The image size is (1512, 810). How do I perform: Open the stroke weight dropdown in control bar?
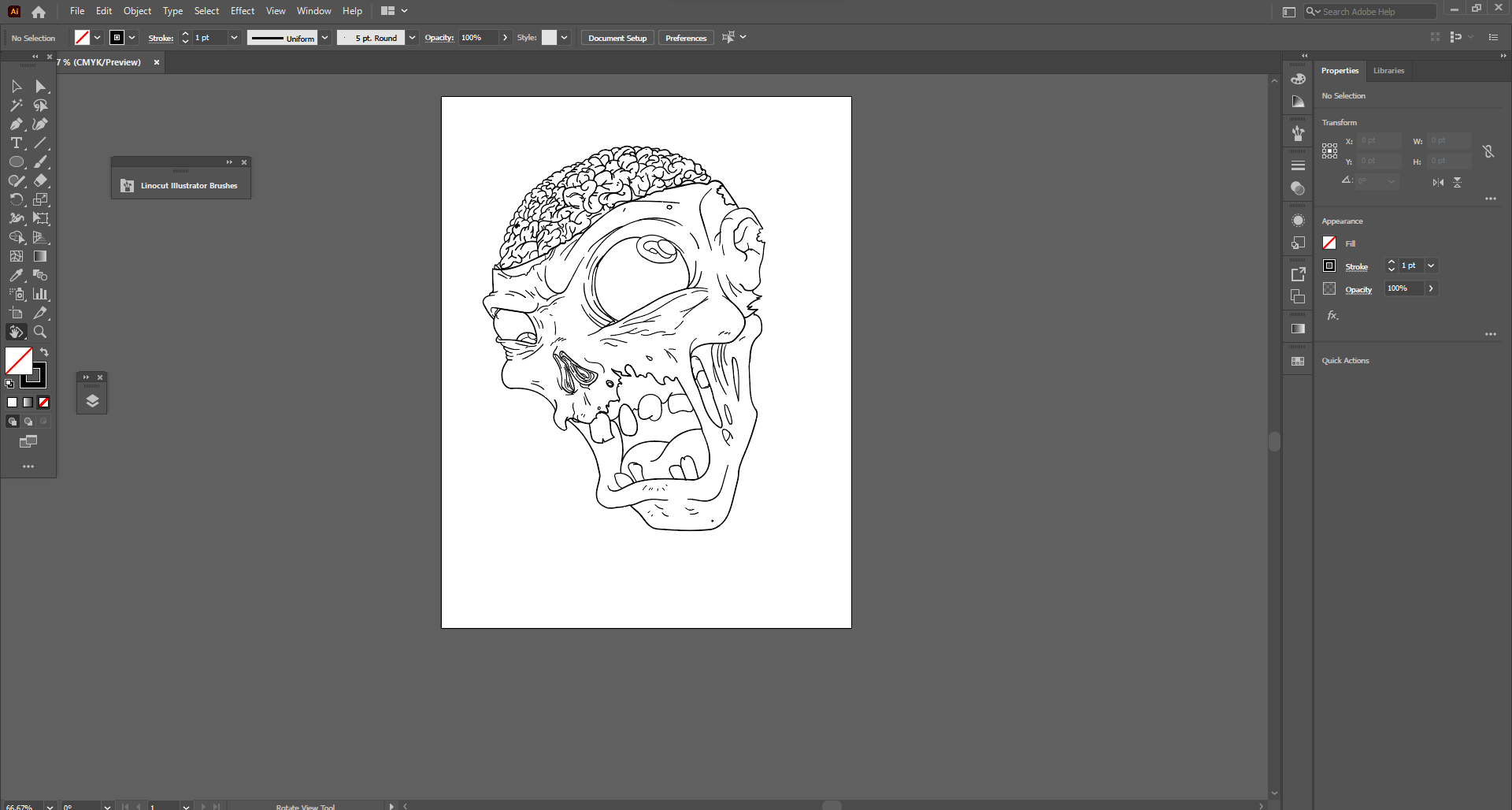point(234,37)
